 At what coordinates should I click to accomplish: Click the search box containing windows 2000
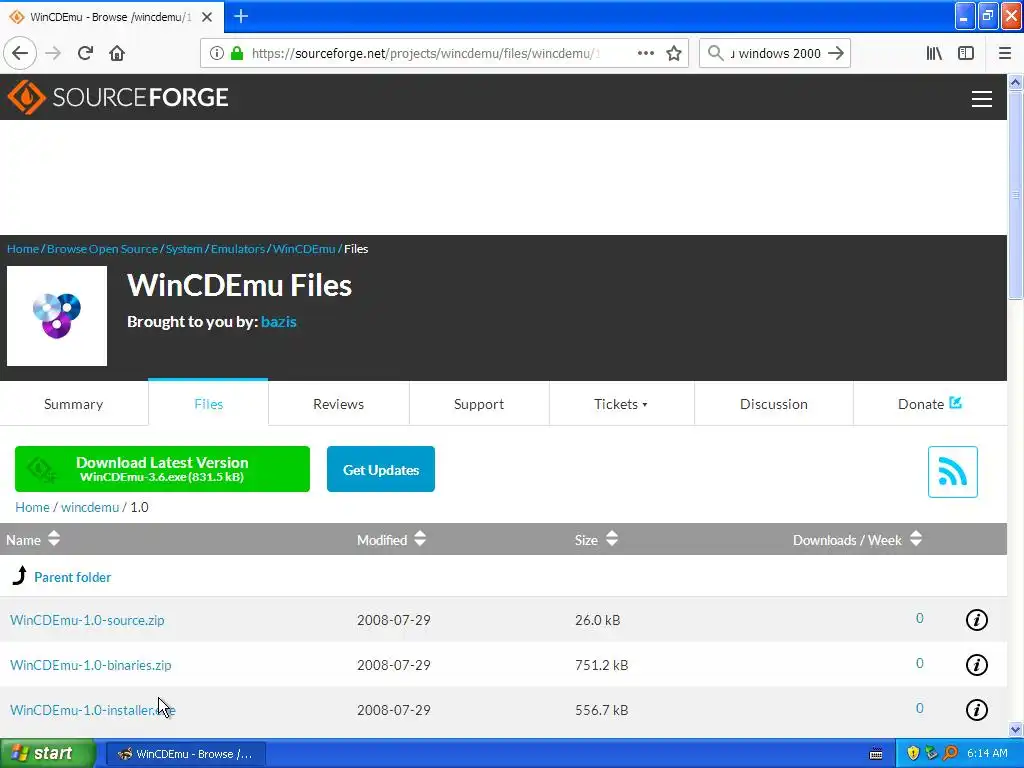click(x=776, y=53)
